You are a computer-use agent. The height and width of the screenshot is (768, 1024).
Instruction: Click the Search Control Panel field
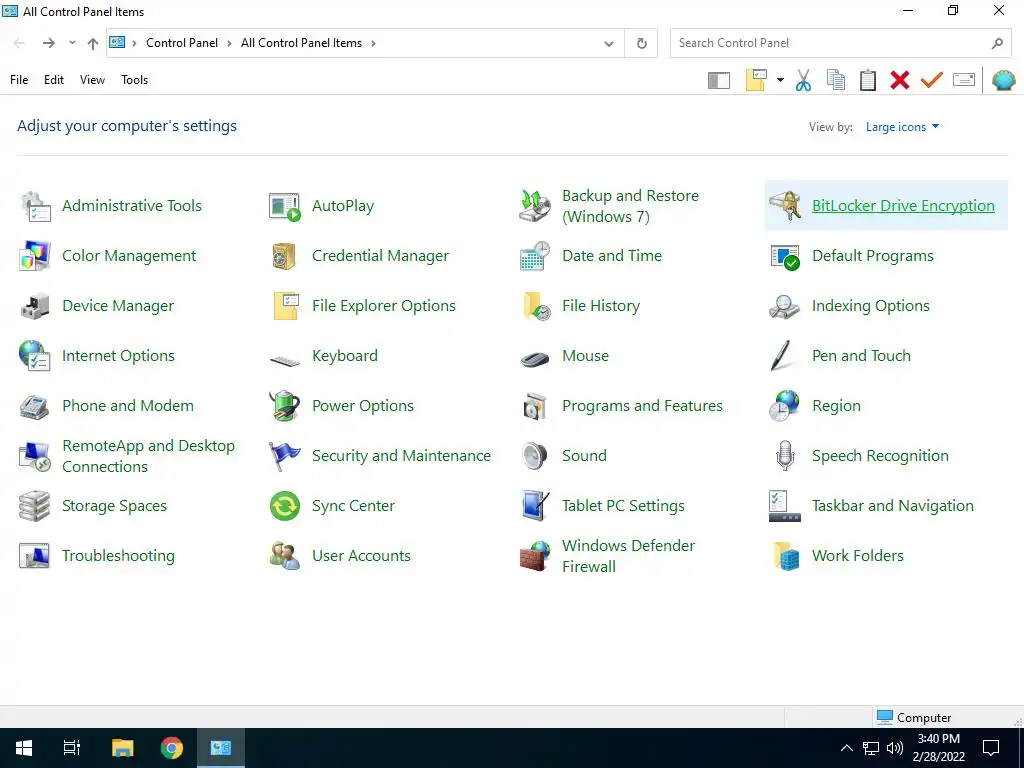pyautogui.click(x=840, y=43)
